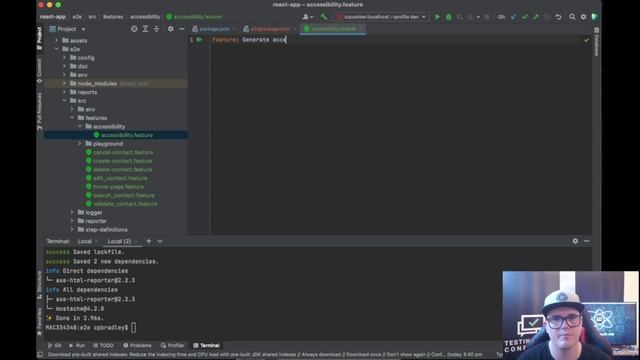Click the Collapse All icon in Project panel
The image size is (640, 360).
pyautogui.click(x=156, y=29)
